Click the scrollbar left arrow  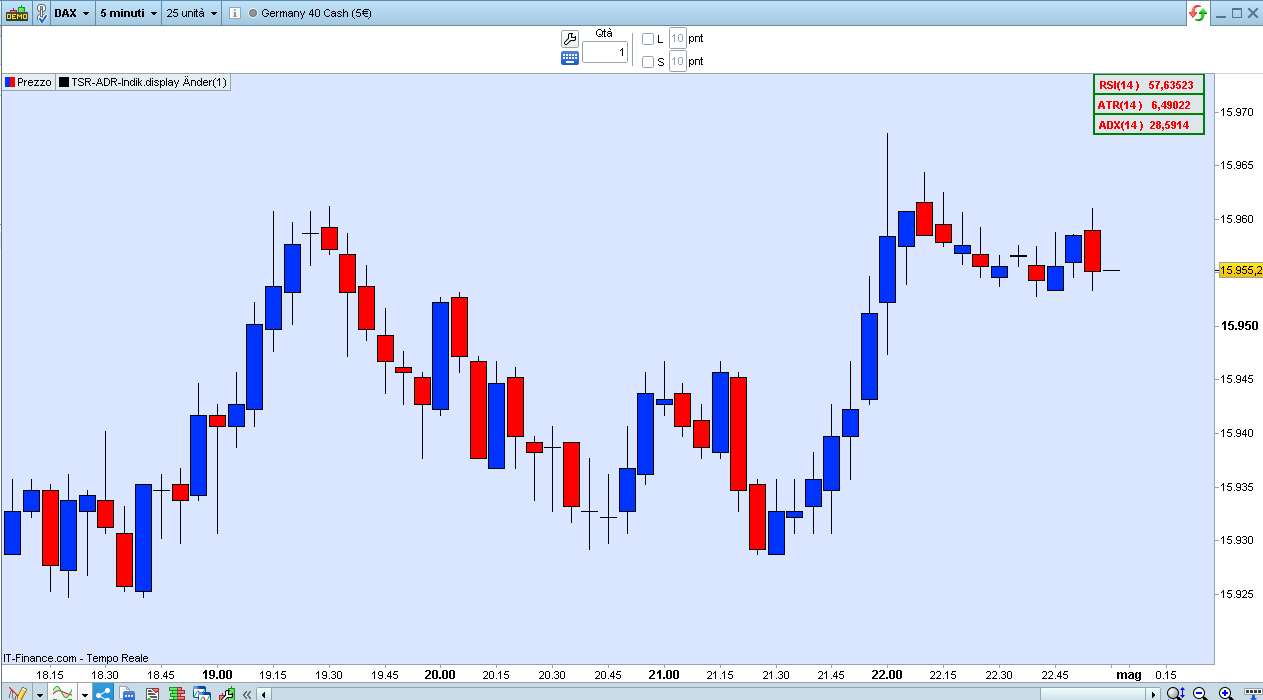[265, 694]
